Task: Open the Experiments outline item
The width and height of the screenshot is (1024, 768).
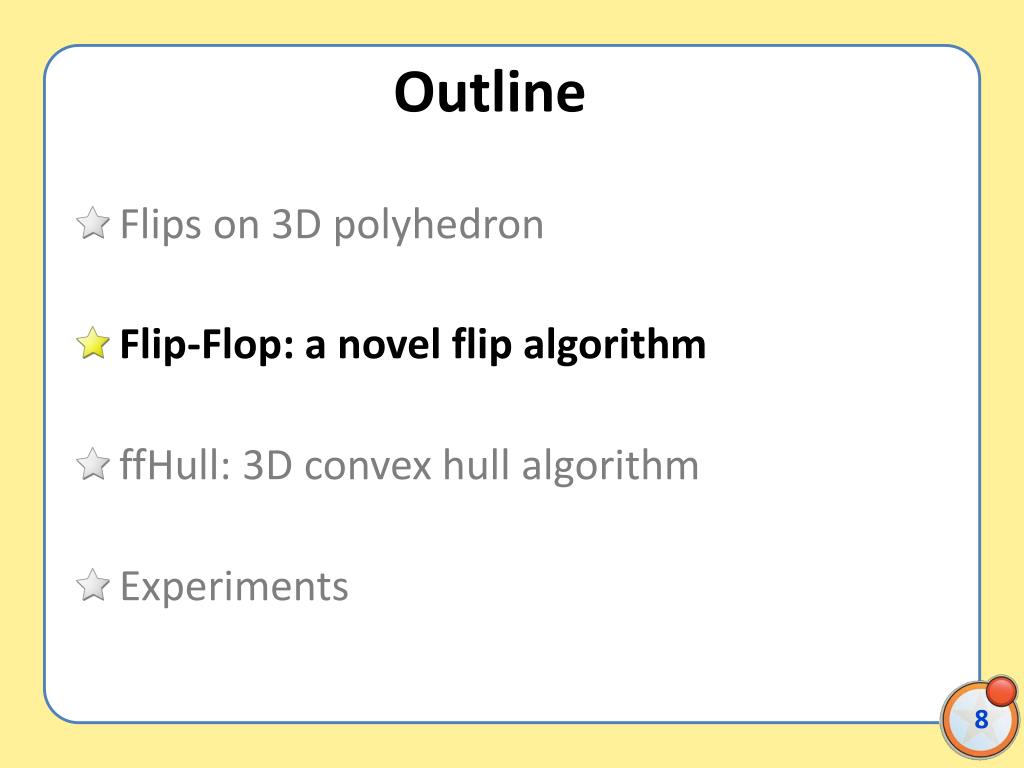Action: (234, 586)
